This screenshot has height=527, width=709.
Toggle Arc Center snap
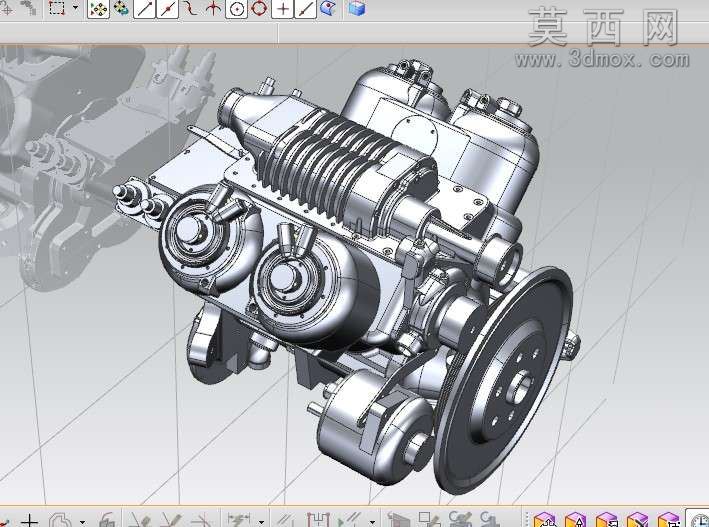pyautogui.click(x=236, y=8)
